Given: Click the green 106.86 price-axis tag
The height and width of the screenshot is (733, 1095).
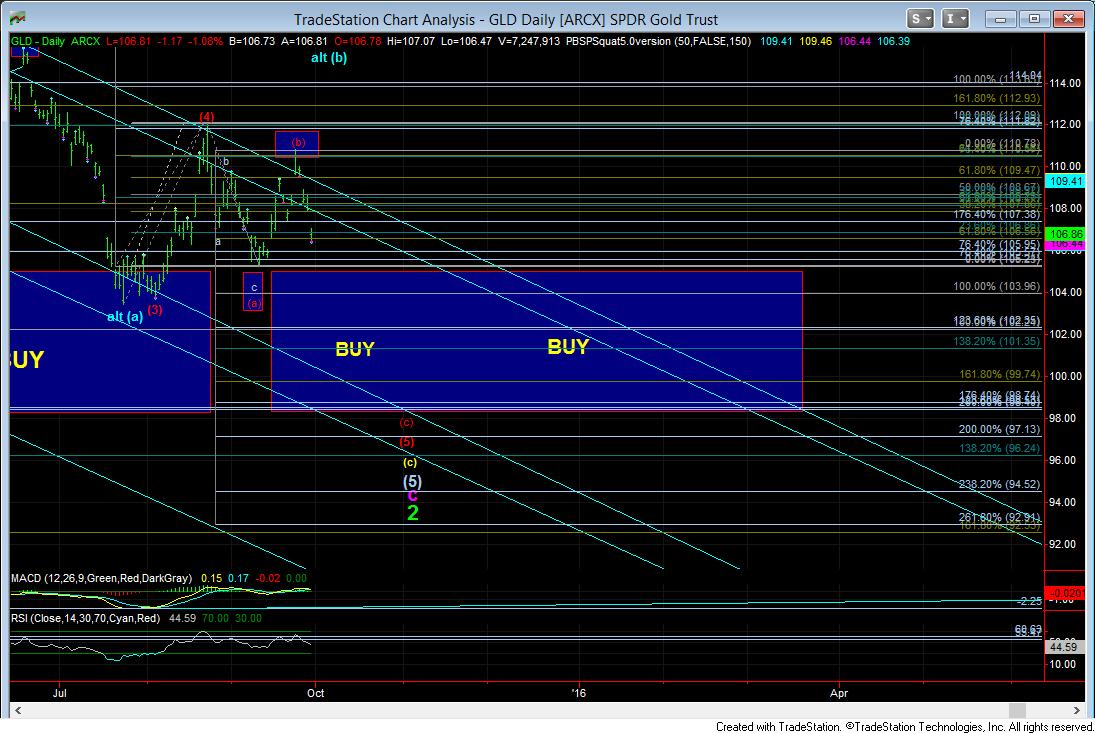Looking at the screenshot, I should pos(1065,234).
